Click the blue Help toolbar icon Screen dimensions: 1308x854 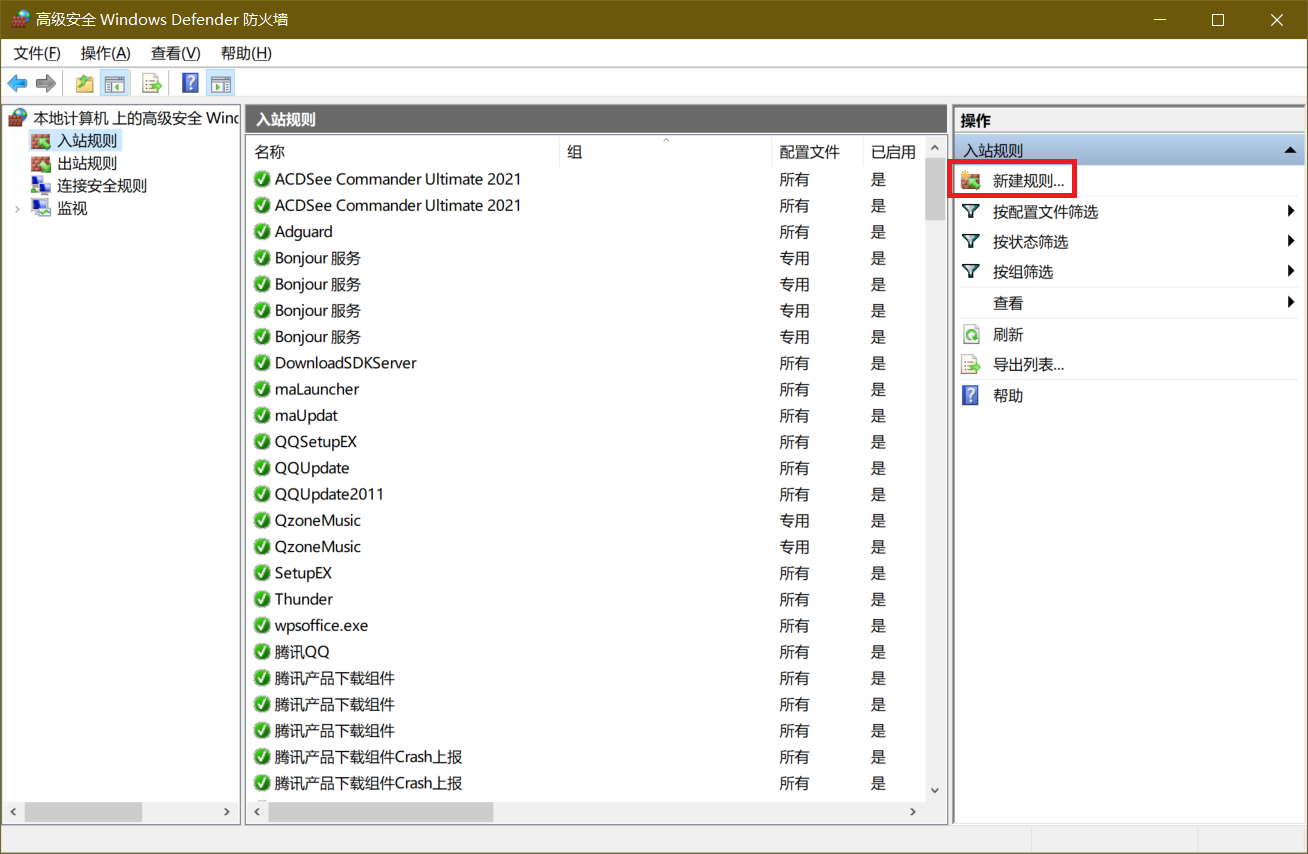tap(190, 83)
